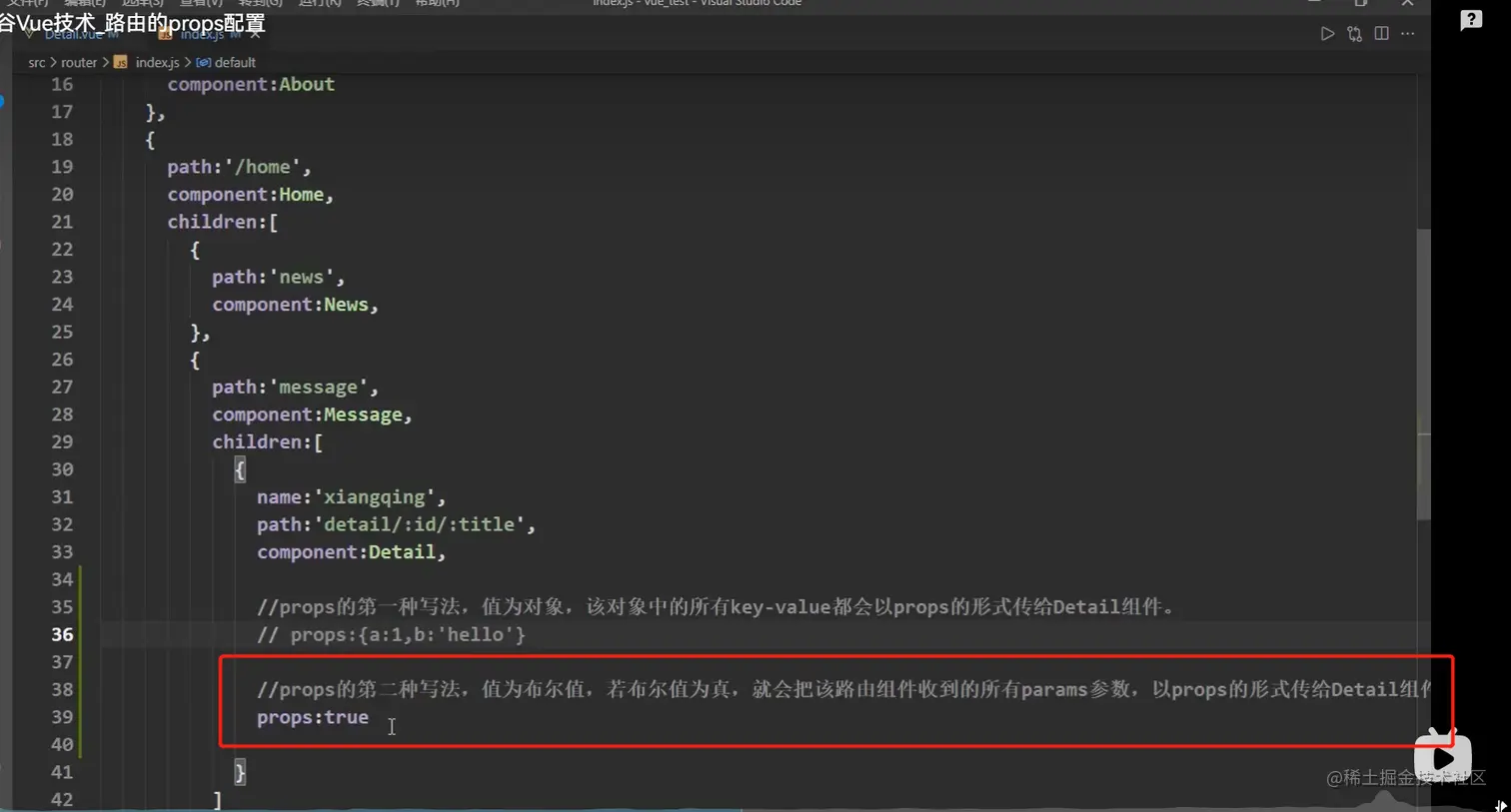Click the code text name:'xiangqing'
1511x812 pixels.
[x=351, y=496]
